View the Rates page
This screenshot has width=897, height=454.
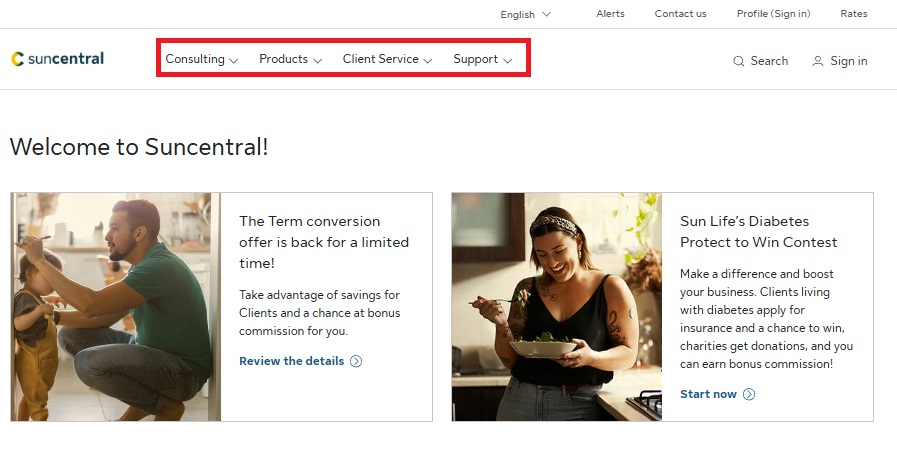tap(854, 14)
